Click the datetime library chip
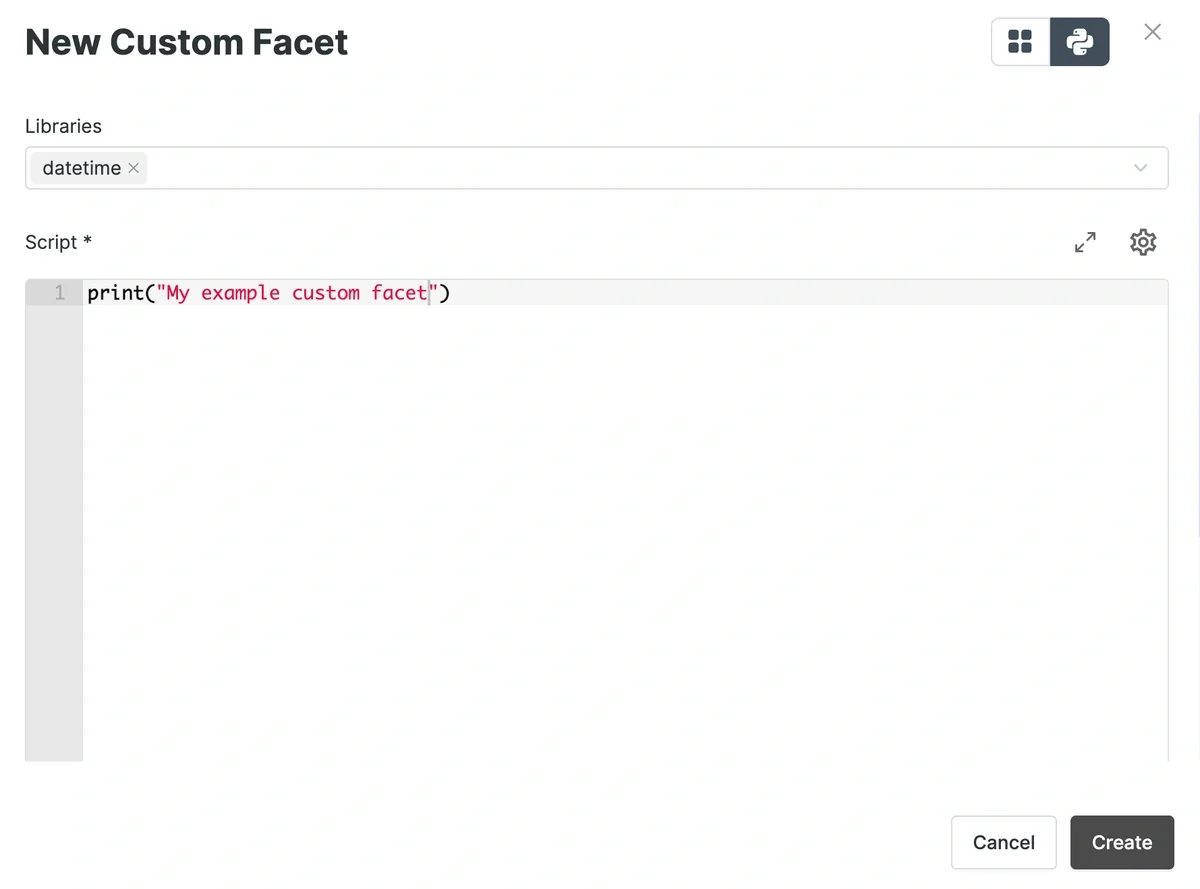Viewport: 1200px width, 889px height. pyautogui.click(x=82, y=168)
